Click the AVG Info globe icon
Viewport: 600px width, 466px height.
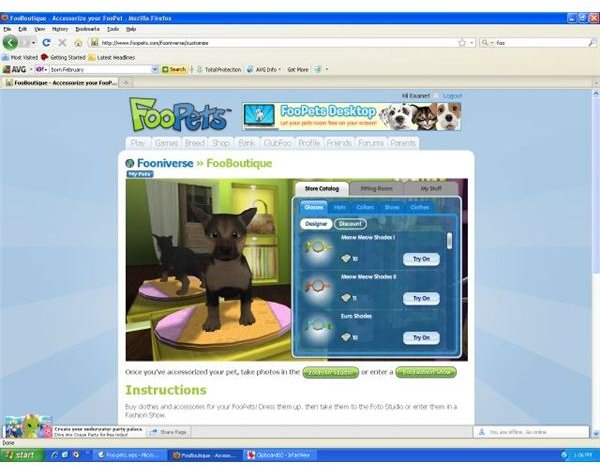250,69
